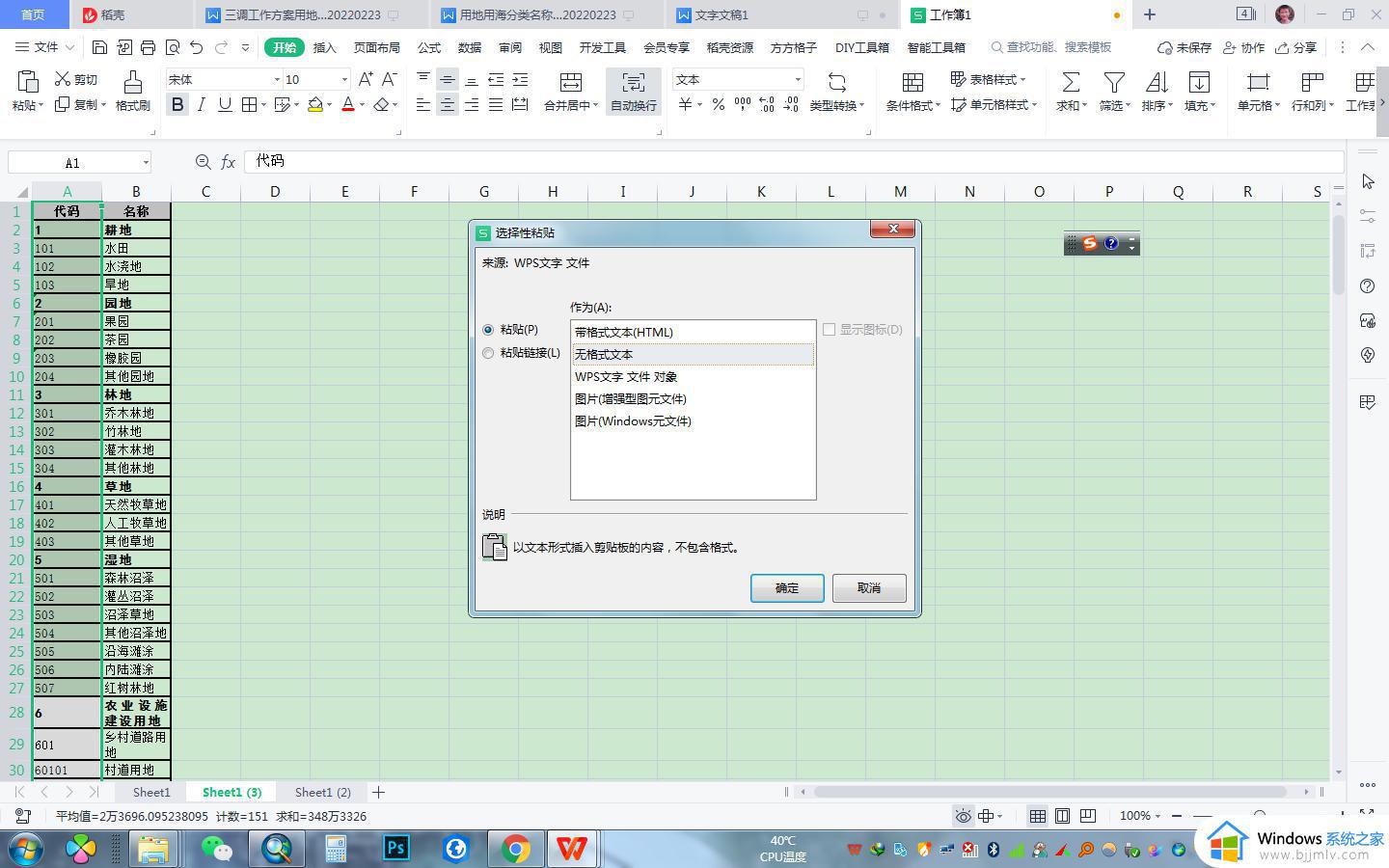Click the Paste clipboard icon in ribbon
The image size is (1389, 868).
(x=28, y=82)
